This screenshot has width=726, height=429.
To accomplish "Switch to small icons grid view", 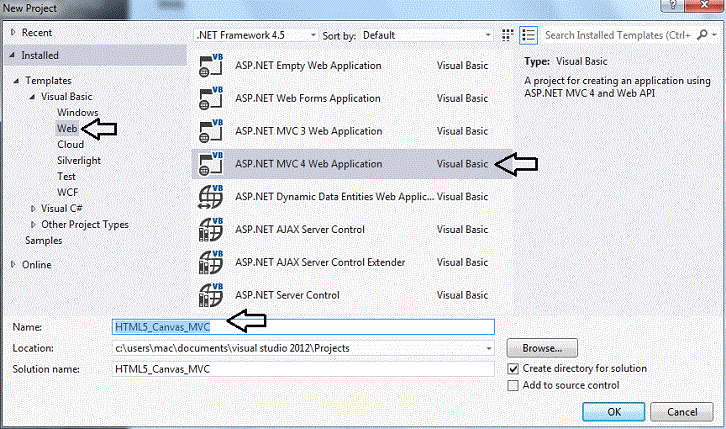I will 507,35.
